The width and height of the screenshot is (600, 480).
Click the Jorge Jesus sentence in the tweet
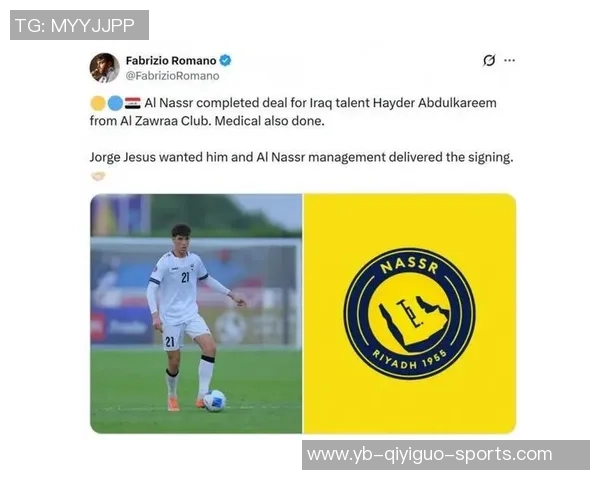[302, 157]
